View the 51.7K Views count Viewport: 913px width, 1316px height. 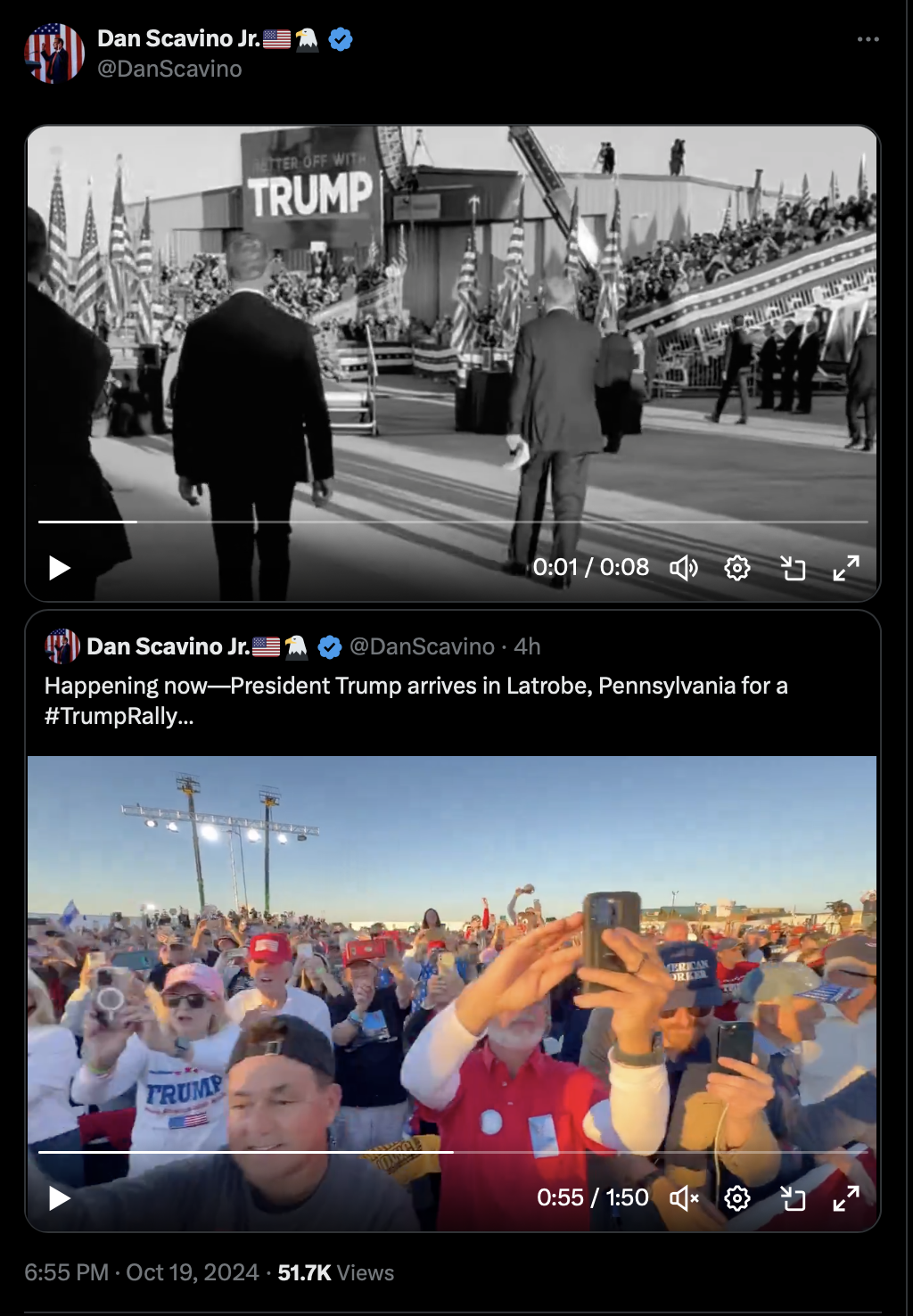coord(336,1272)
